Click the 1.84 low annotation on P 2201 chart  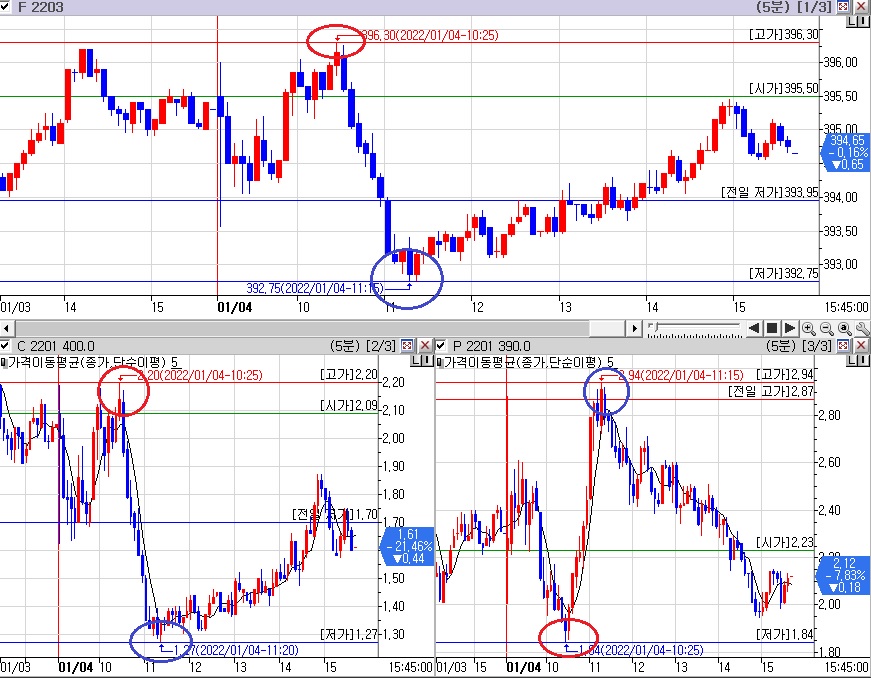(x=641, y=650)
